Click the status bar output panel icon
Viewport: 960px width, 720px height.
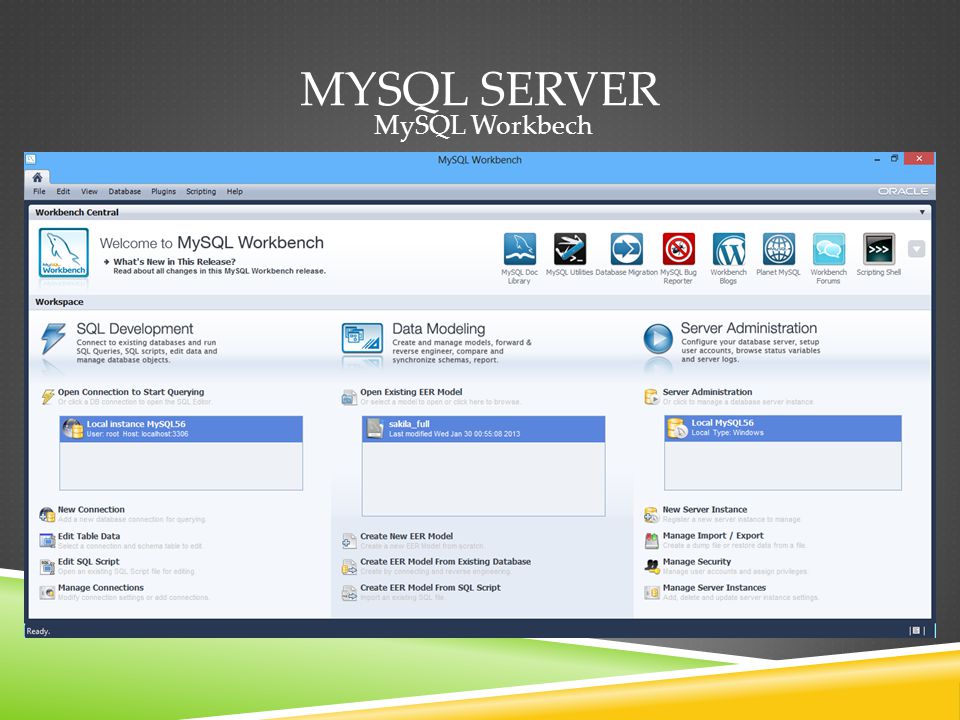point(916,630)
